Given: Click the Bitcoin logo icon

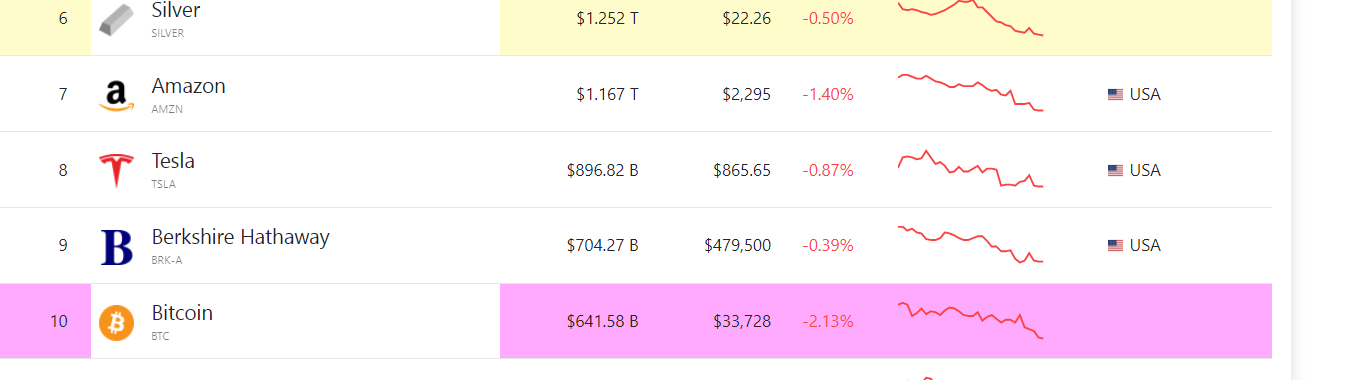Looking at the screenshot, I should [116, 323].
